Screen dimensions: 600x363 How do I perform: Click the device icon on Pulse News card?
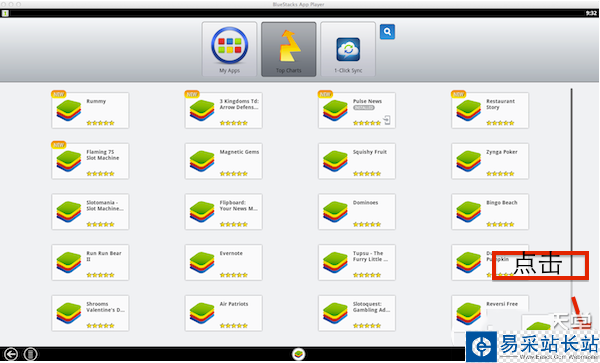(387, 120)
